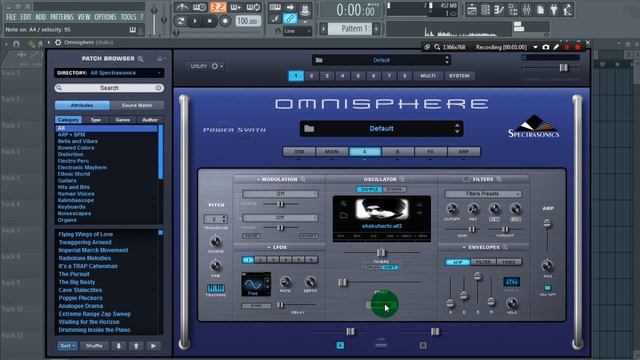This screenshot has width=640, height=360.
Task: Open the Utility dropdown menu
Action: [206, 66]
